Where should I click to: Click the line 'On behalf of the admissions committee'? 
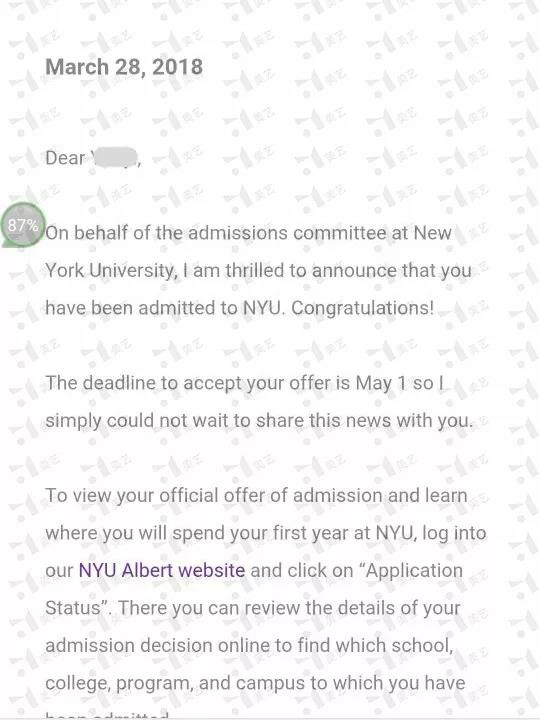click(248, 233)
